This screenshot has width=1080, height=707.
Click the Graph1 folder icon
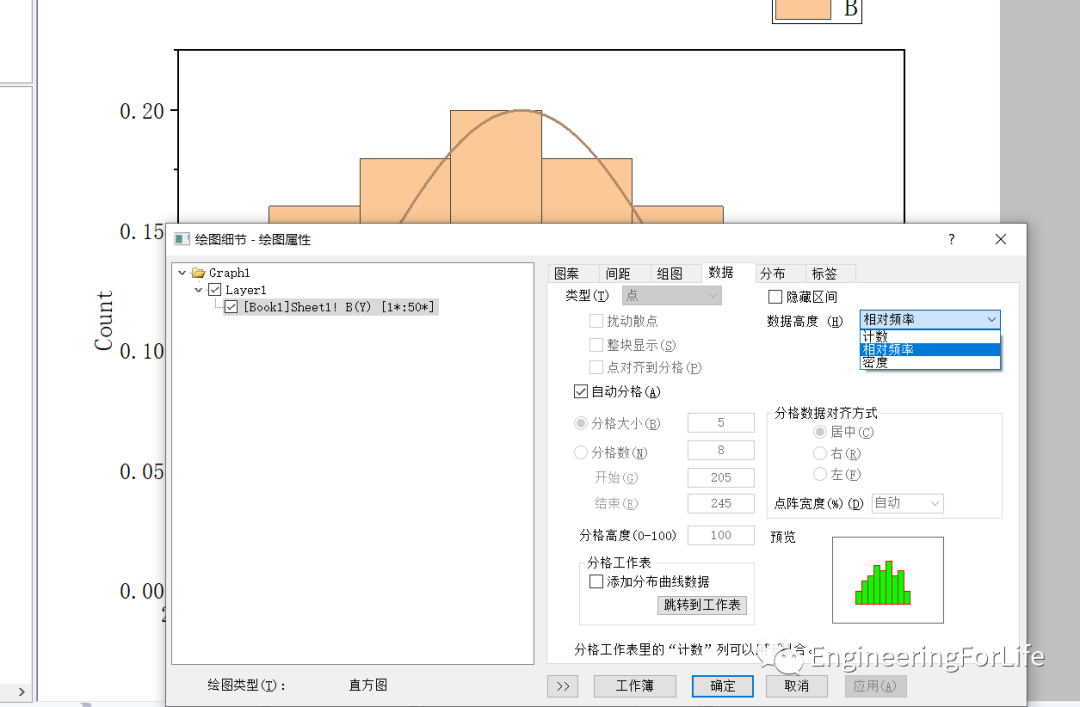tap(198, 273)
